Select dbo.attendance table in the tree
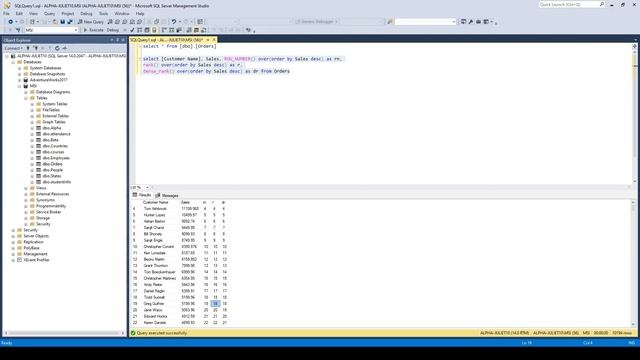 pos(56,134)
